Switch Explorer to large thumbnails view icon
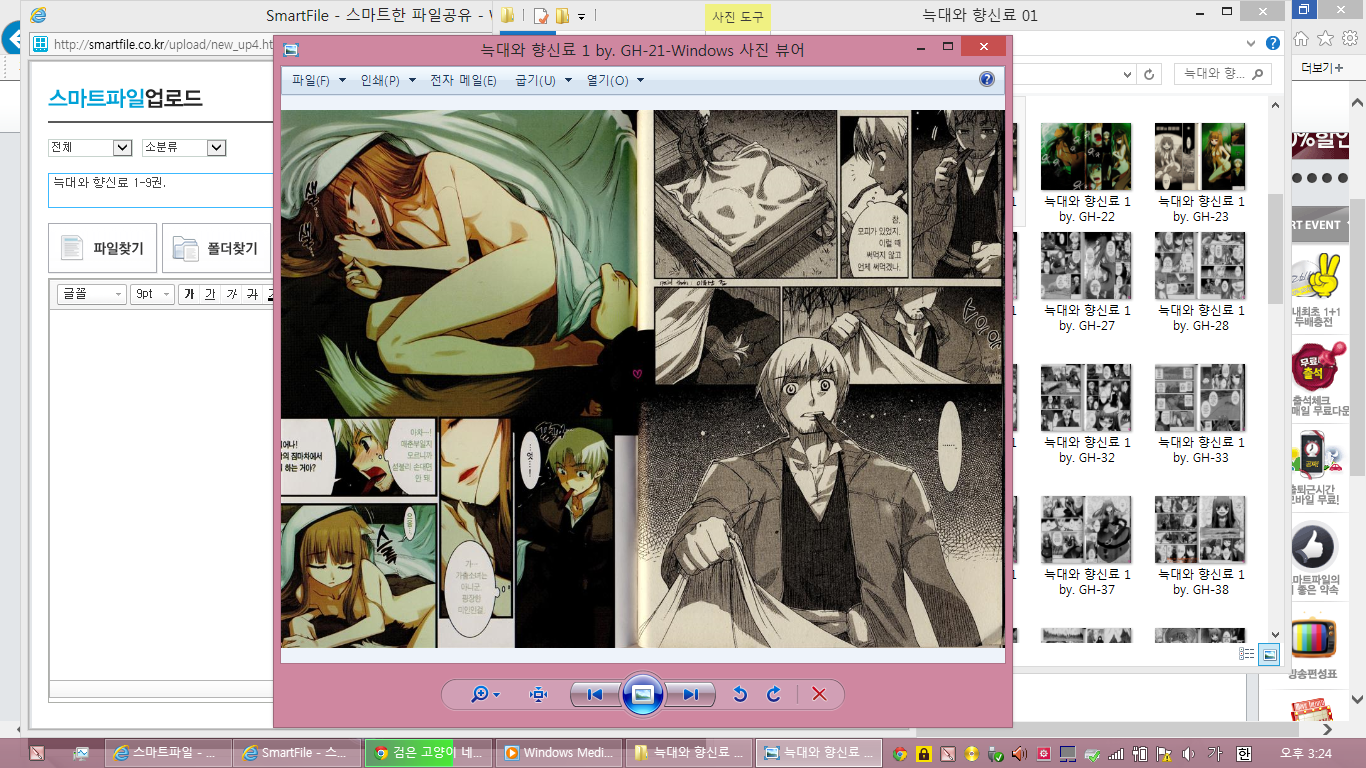 1269,654
